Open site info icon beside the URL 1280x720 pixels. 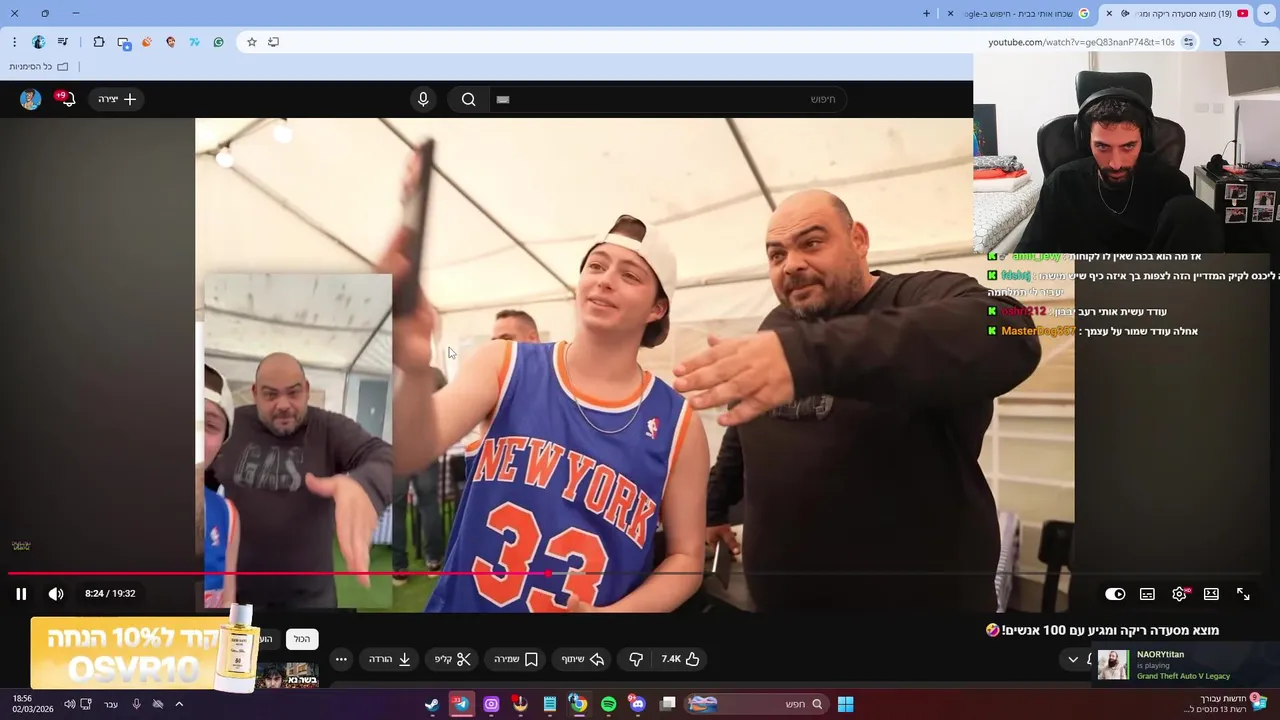tap(1188, 42)
